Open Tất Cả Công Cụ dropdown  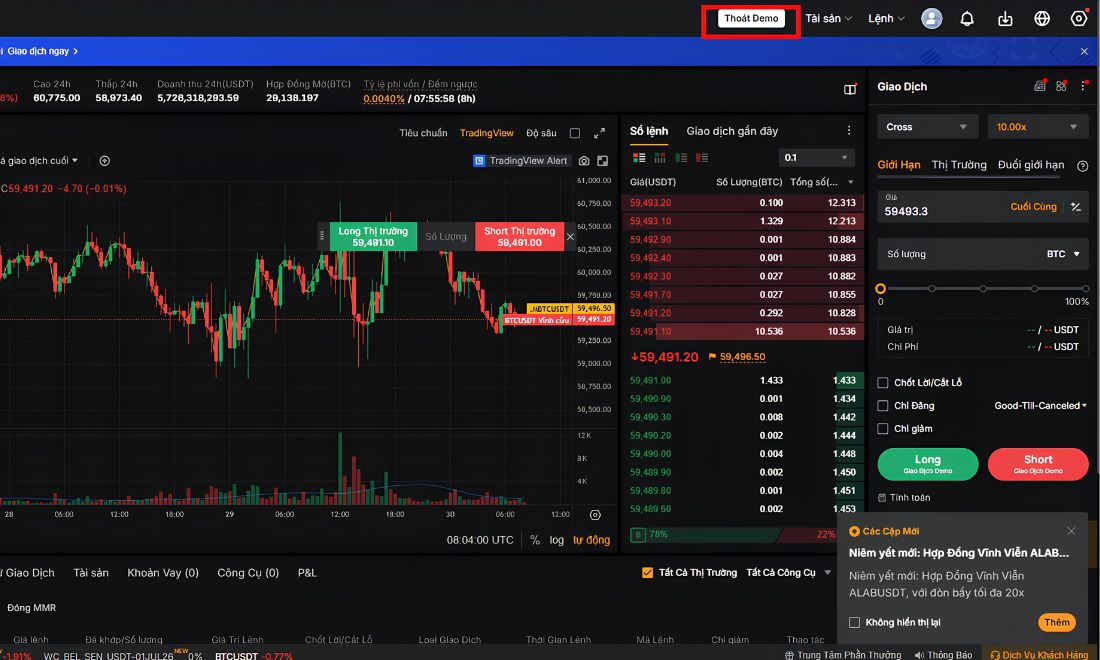click(789, 572)
